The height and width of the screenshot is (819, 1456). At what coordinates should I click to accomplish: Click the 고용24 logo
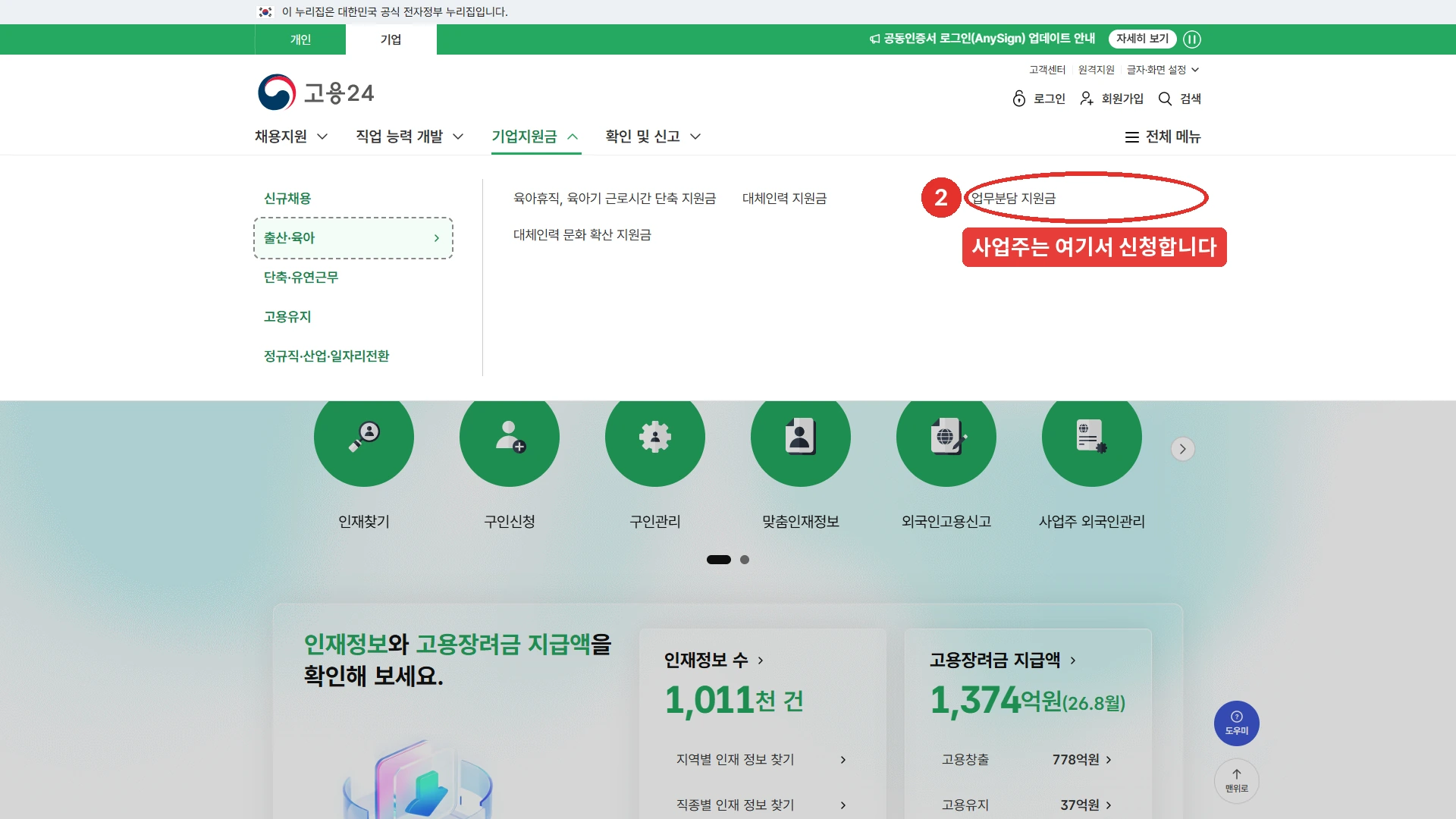click(315, 93)
